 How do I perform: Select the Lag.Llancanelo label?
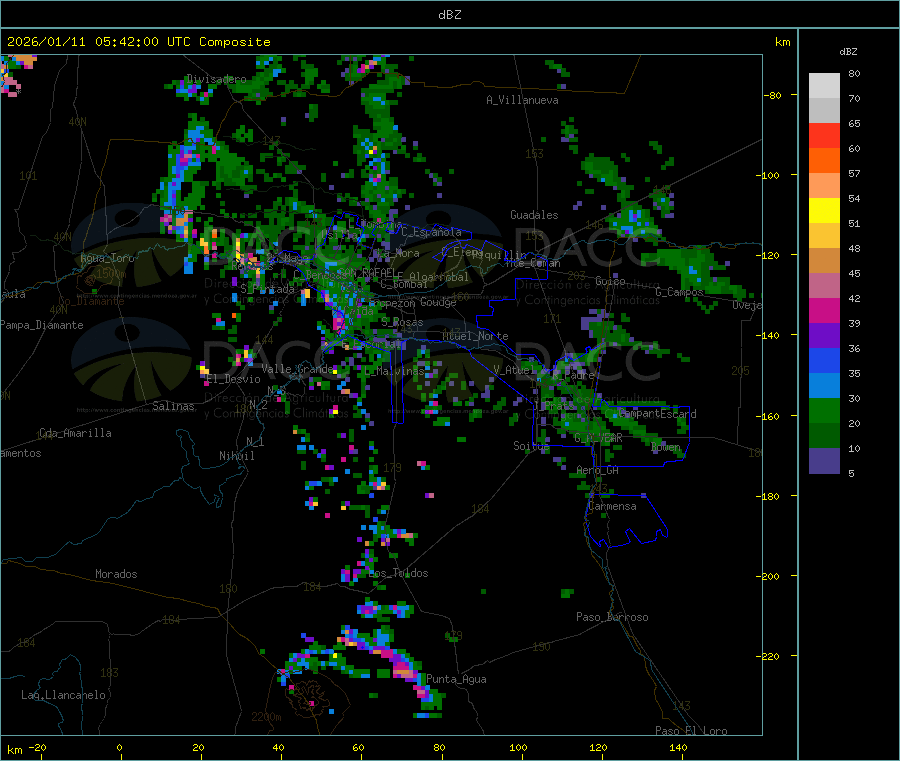(x=64, y=695)
